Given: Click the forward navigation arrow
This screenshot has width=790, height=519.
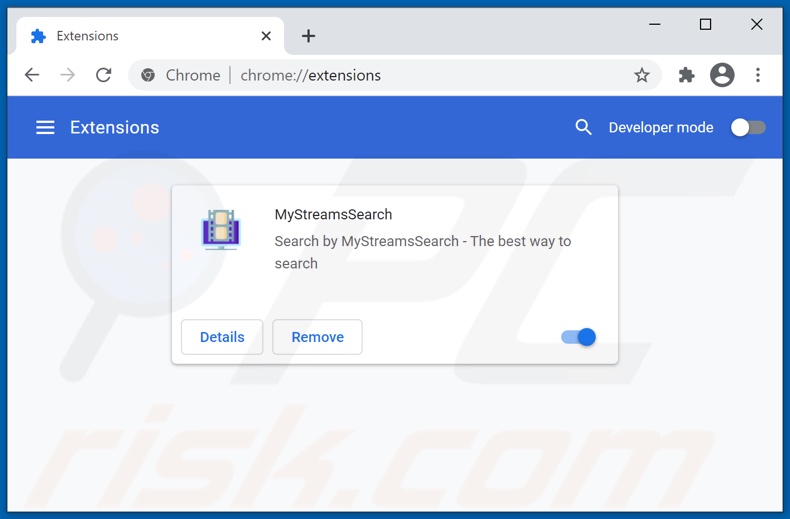Looking at the screenshot, I should 67,75.
